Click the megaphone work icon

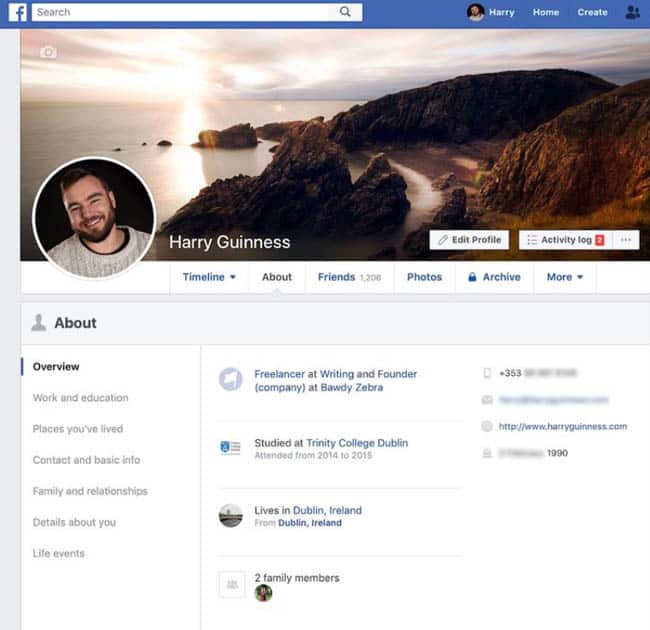[x=230, y=380]
